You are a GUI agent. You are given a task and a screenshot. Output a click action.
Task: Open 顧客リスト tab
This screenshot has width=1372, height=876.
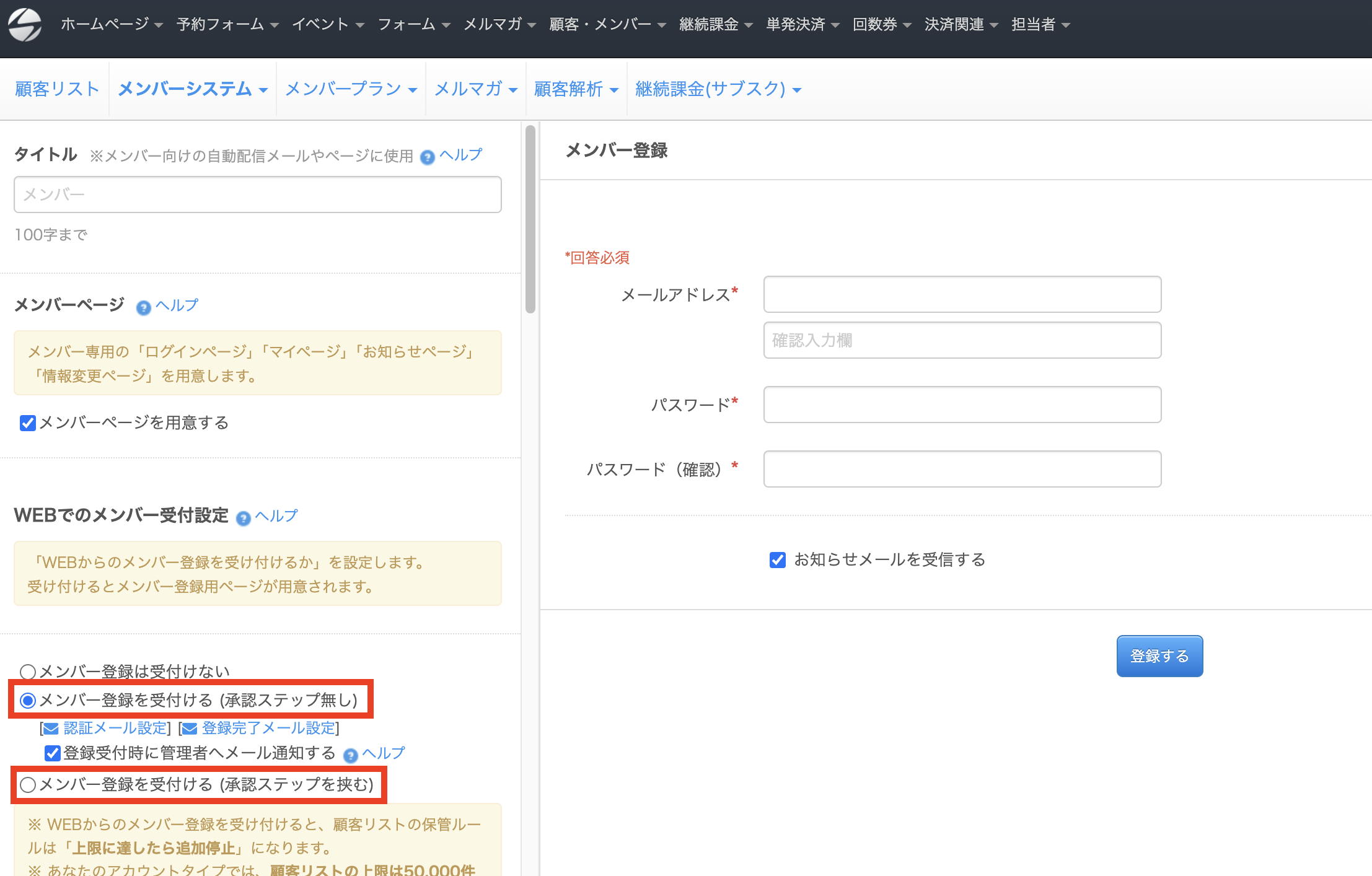coord(56,89)
